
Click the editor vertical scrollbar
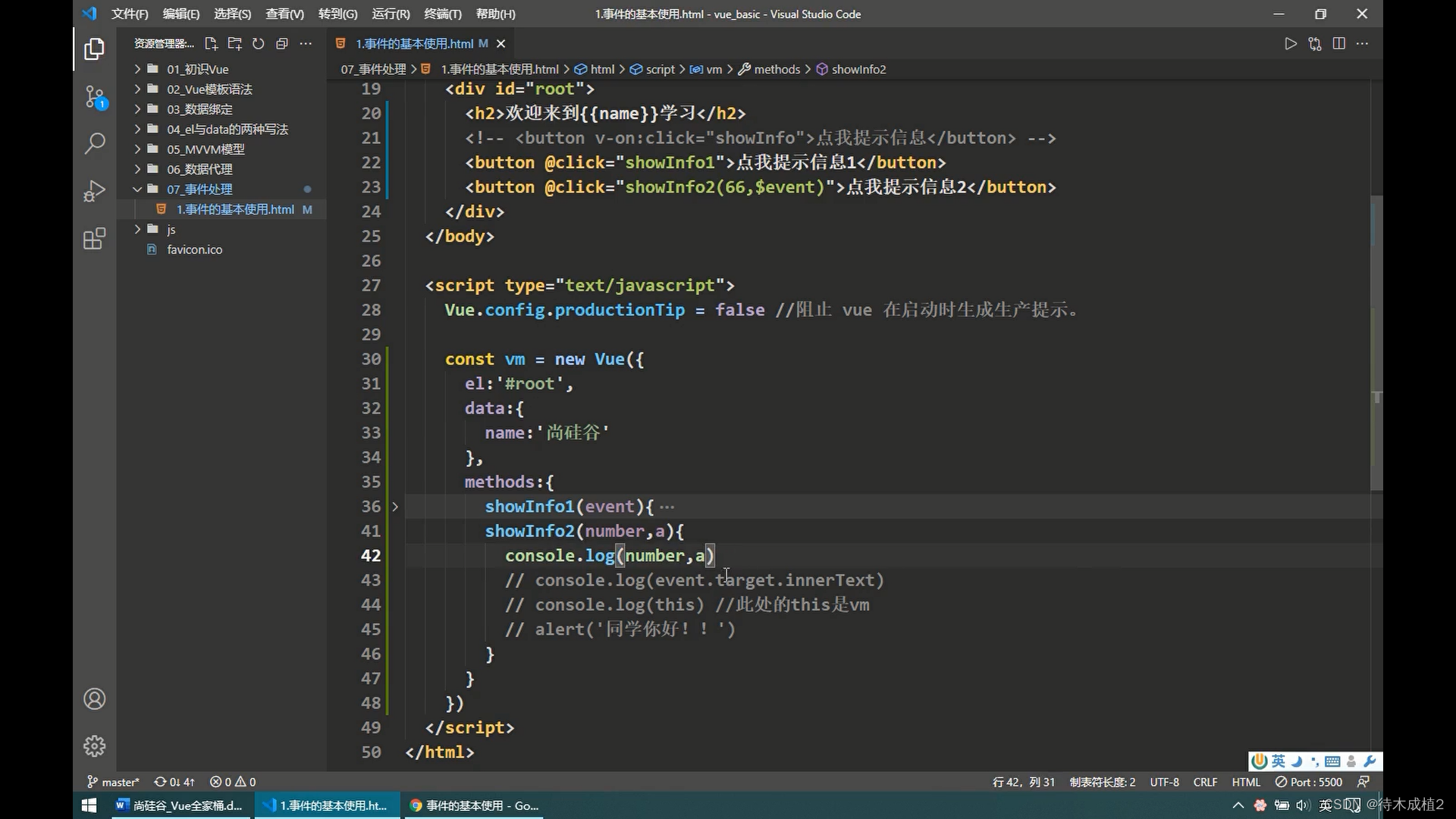pyautogui.click(x=1376, y=343)
